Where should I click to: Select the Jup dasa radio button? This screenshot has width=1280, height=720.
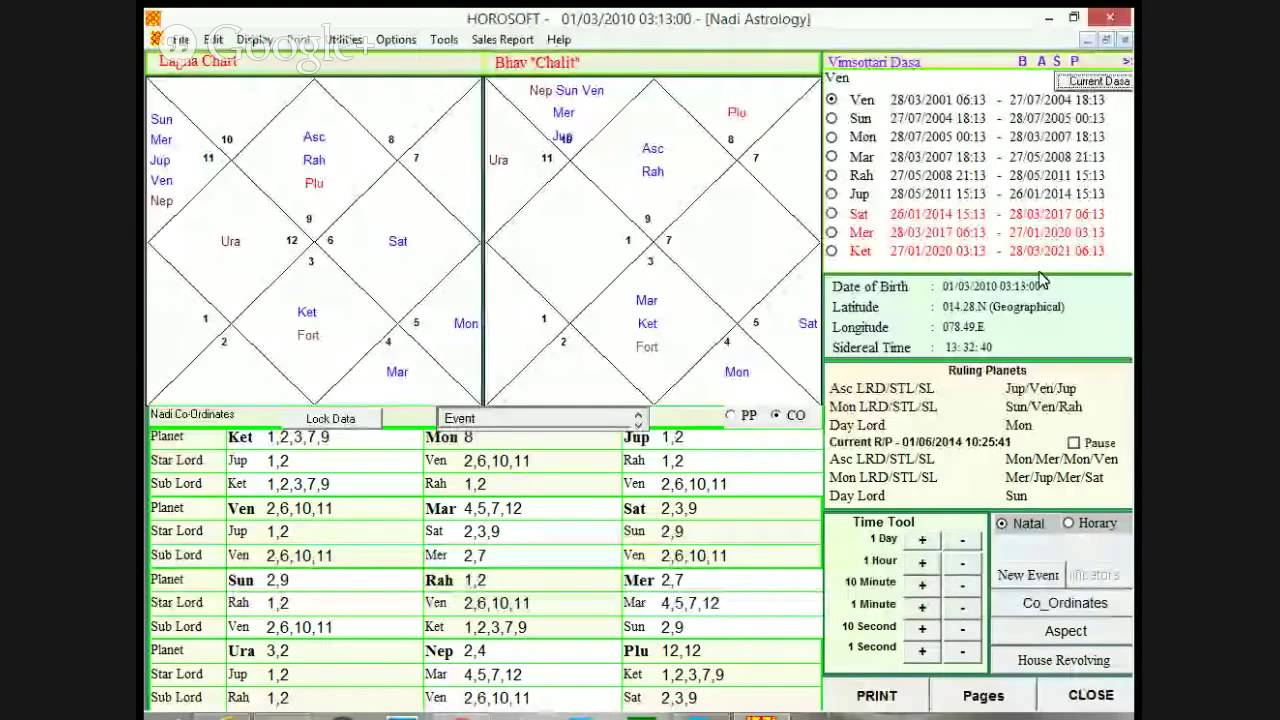(832, 194)
